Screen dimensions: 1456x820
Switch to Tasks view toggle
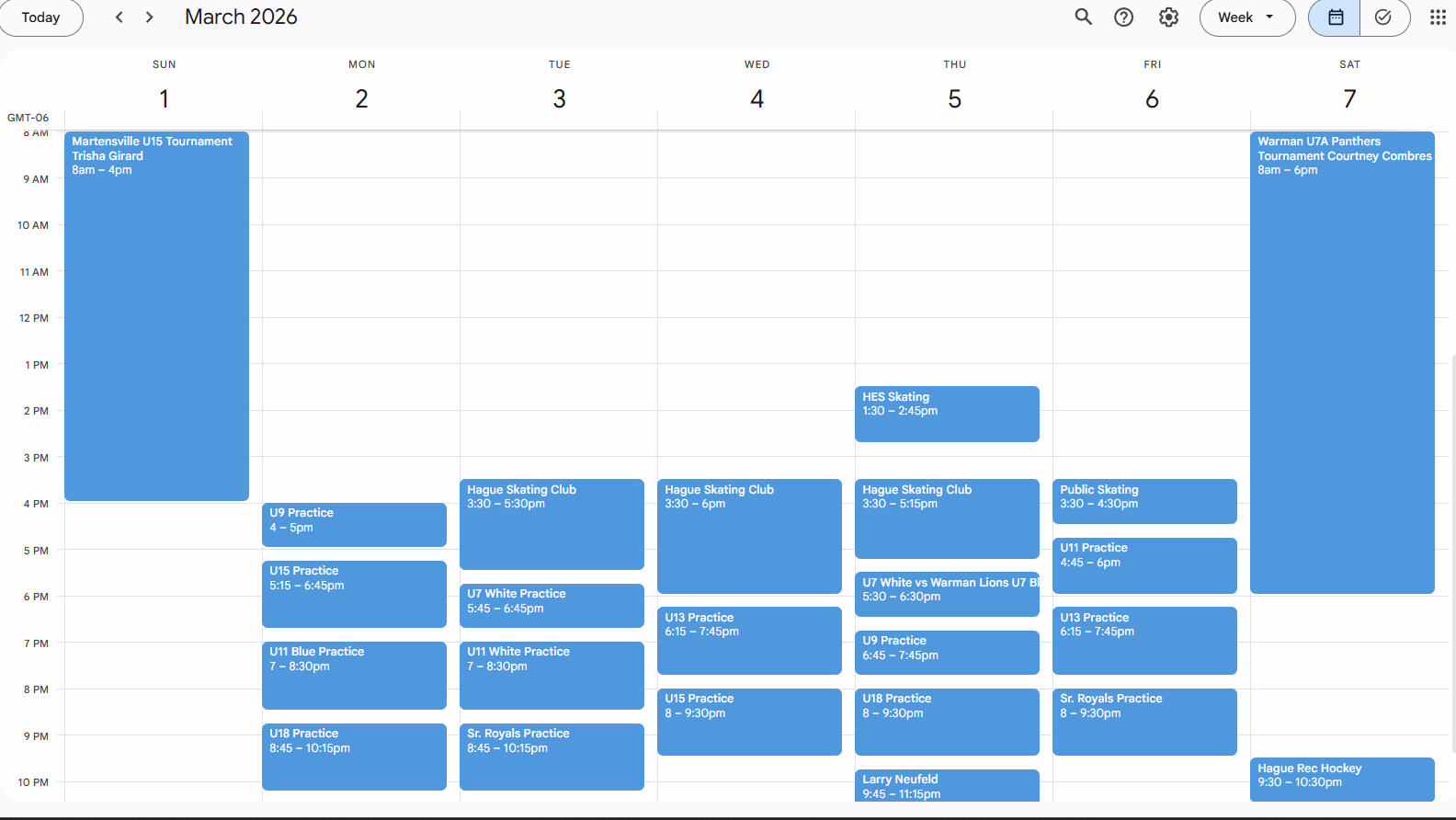point(1383,17)
